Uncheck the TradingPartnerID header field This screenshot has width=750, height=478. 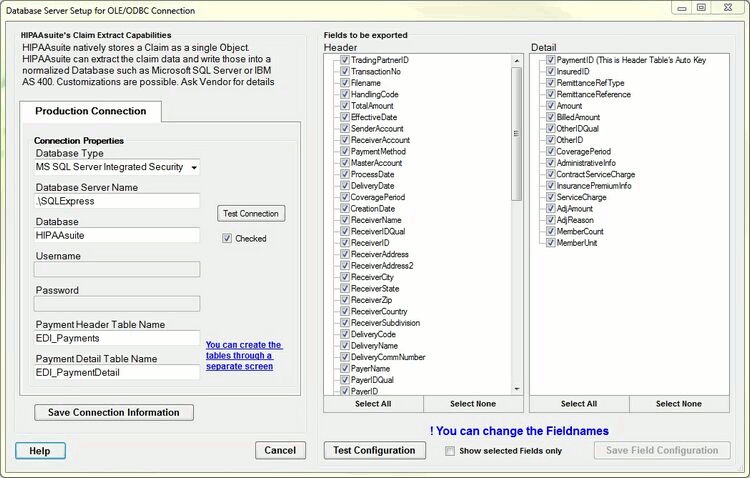coord(345,60)
